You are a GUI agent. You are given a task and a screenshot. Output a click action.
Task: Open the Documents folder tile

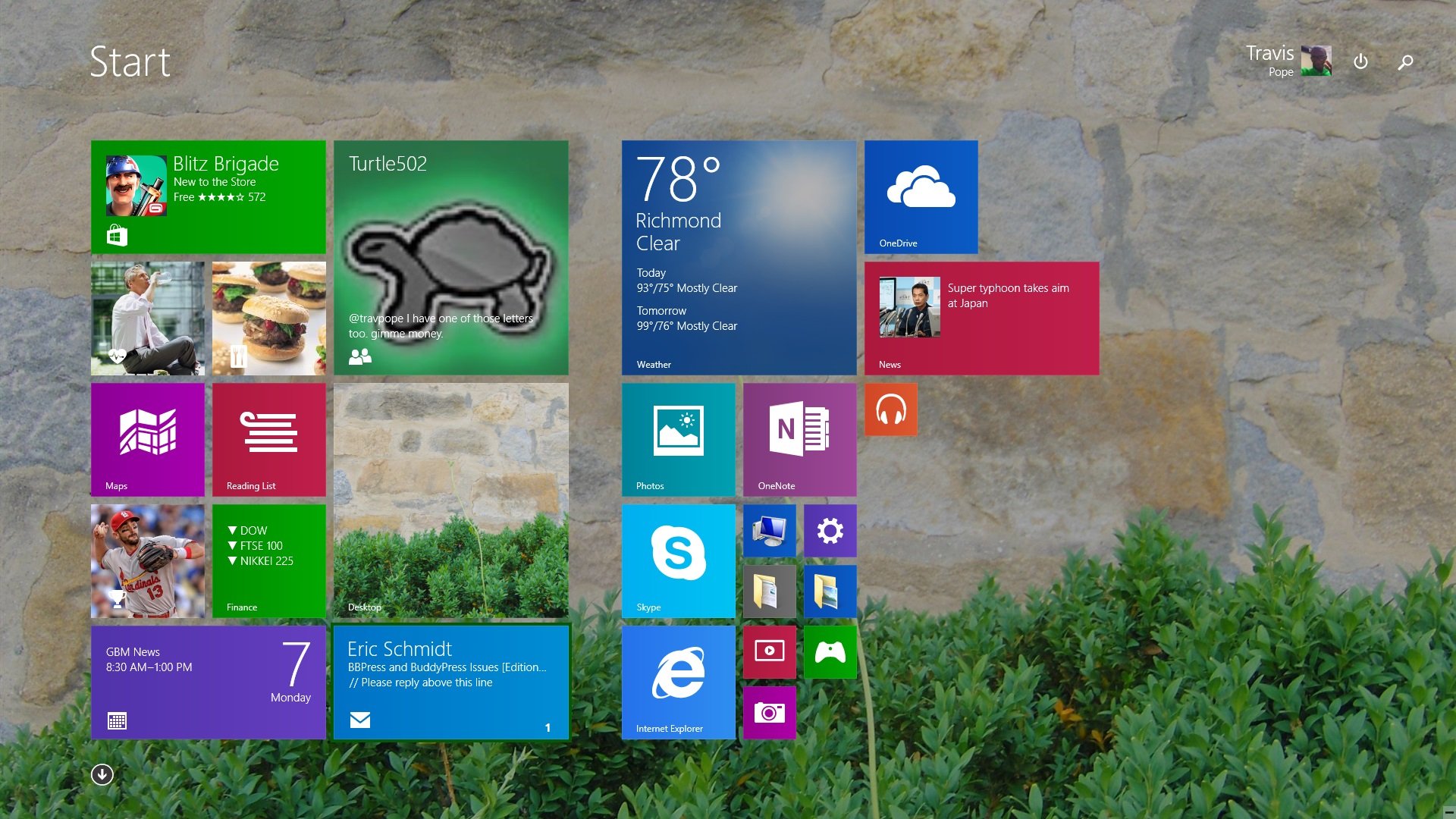[x=770, y=591]
